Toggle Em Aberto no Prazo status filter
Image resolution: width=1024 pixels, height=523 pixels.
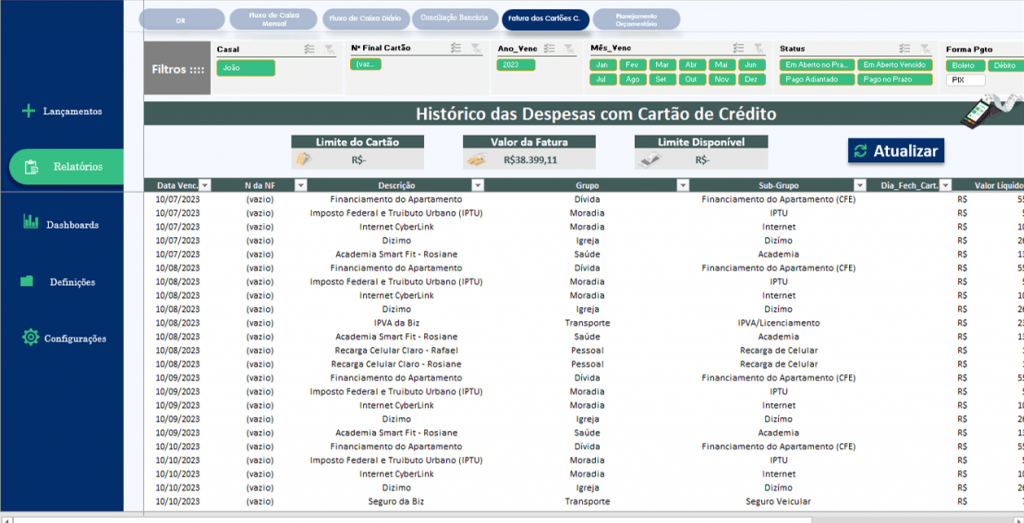coord(817,65)
